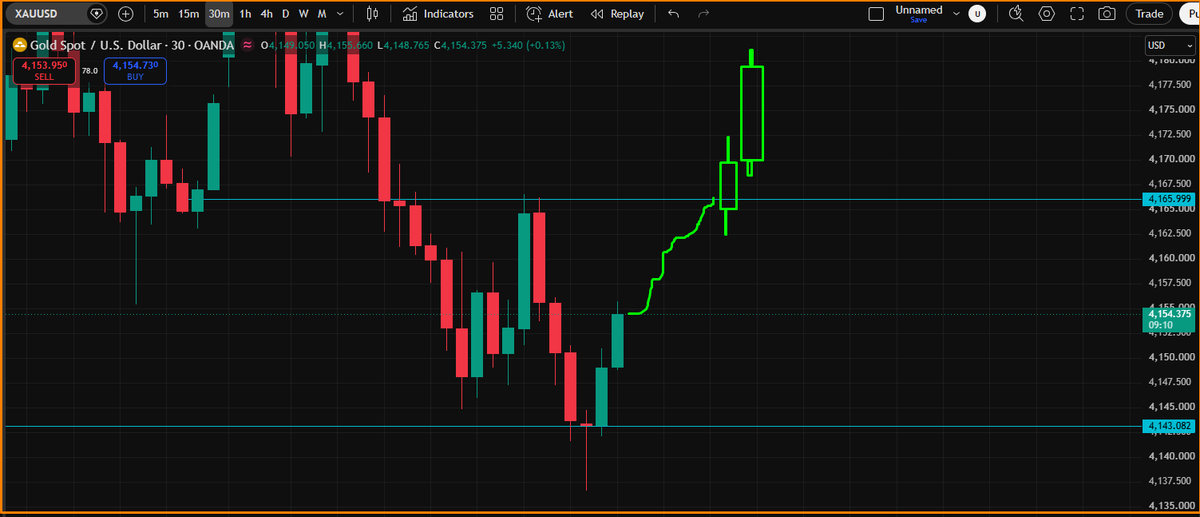Click the +5.340 (+0.13%) change value
Image resolution: width=1200 pixels, height=517 pixels.
pos(529,46)
